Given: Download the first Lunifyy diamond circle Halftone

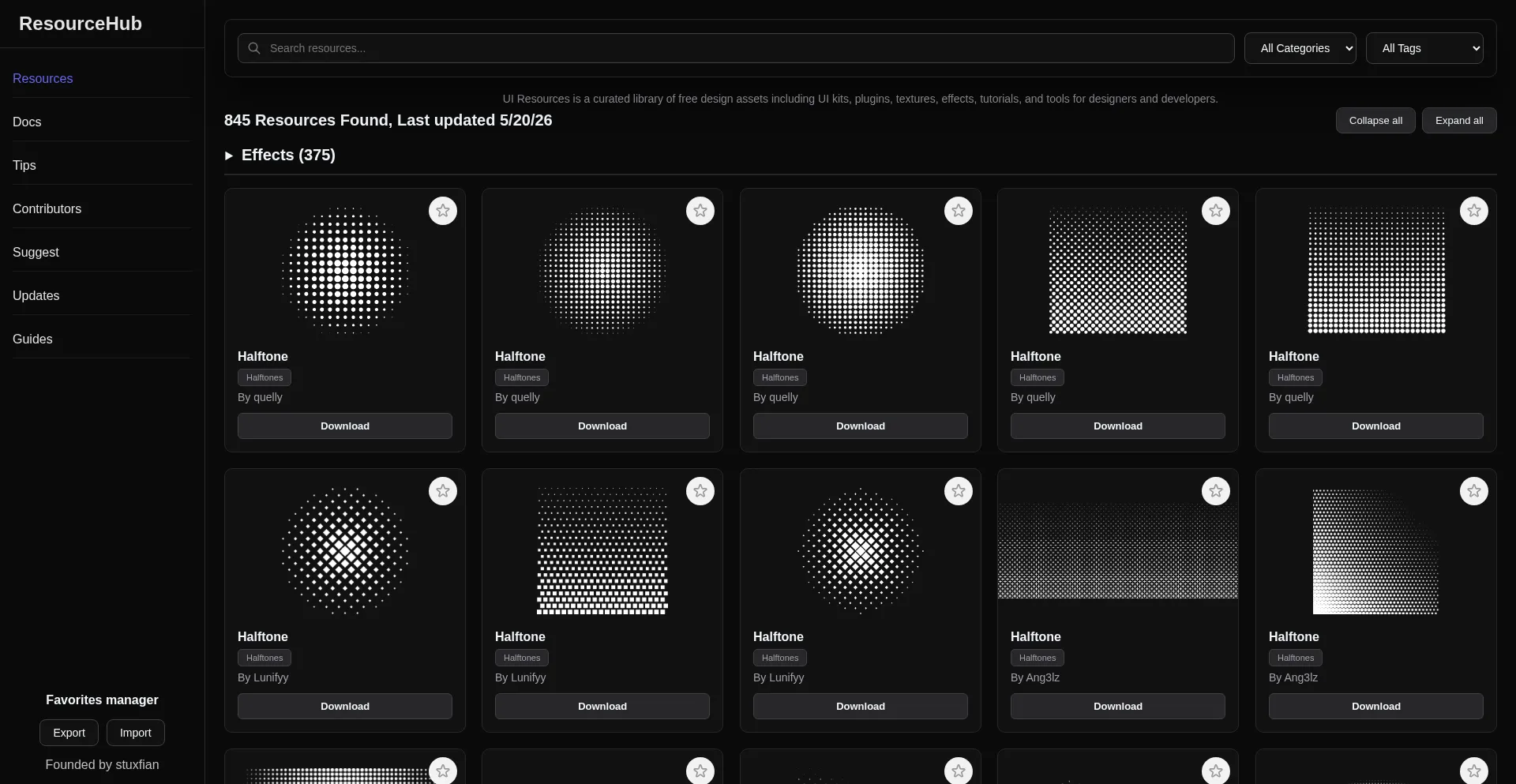Looking at the screenshot, I should point(345,706).
